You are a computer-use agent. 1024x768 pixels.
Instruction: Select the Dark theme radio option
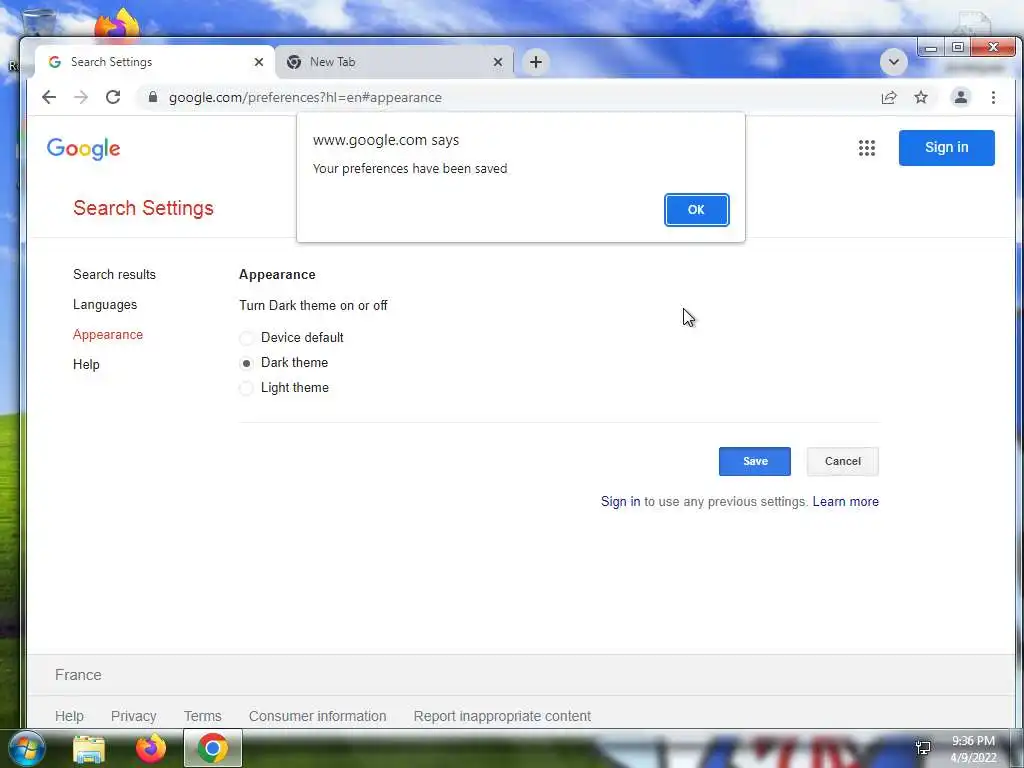coord(246,363)
